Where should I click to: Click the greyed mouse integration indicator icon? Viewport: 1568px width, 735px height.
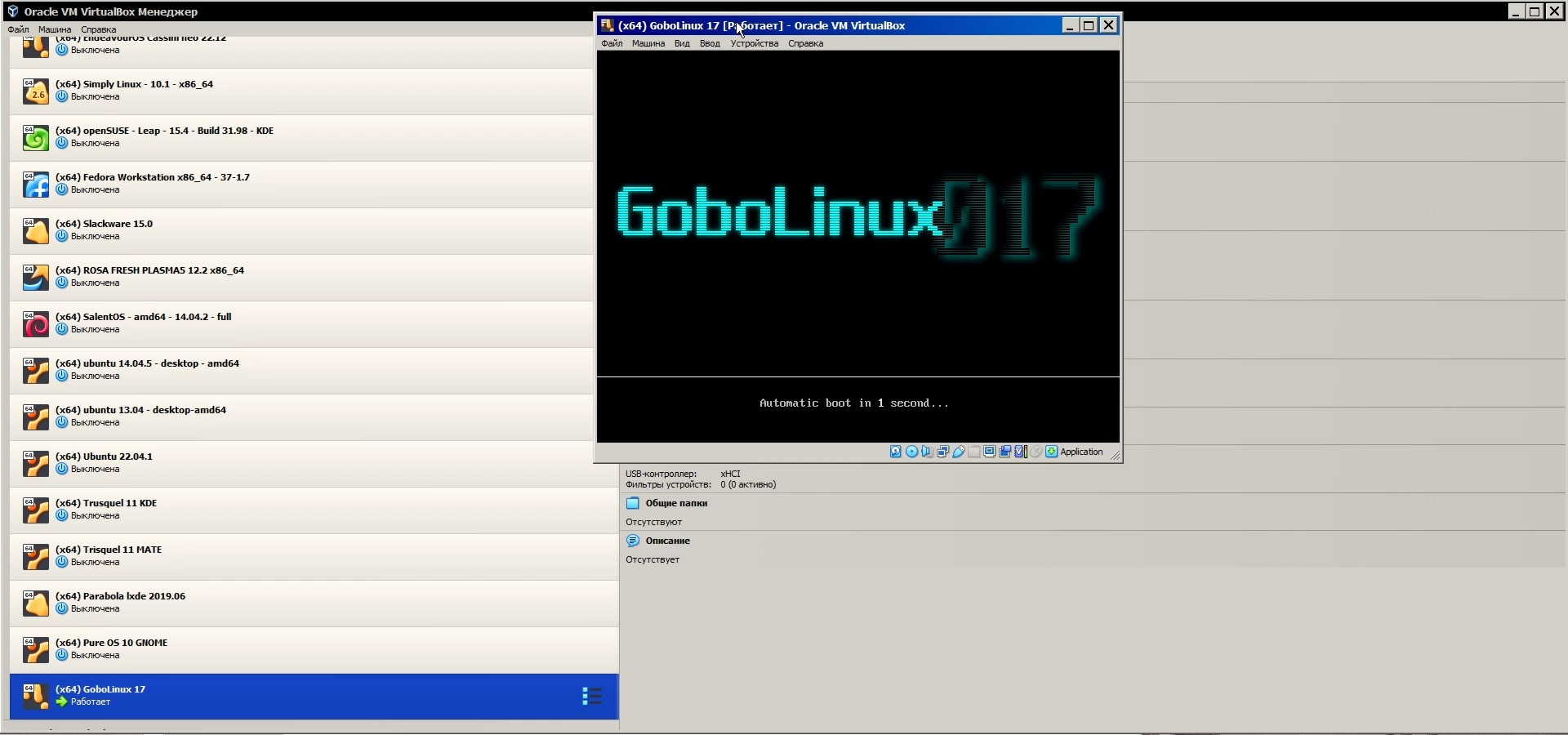click(1036, 452)
